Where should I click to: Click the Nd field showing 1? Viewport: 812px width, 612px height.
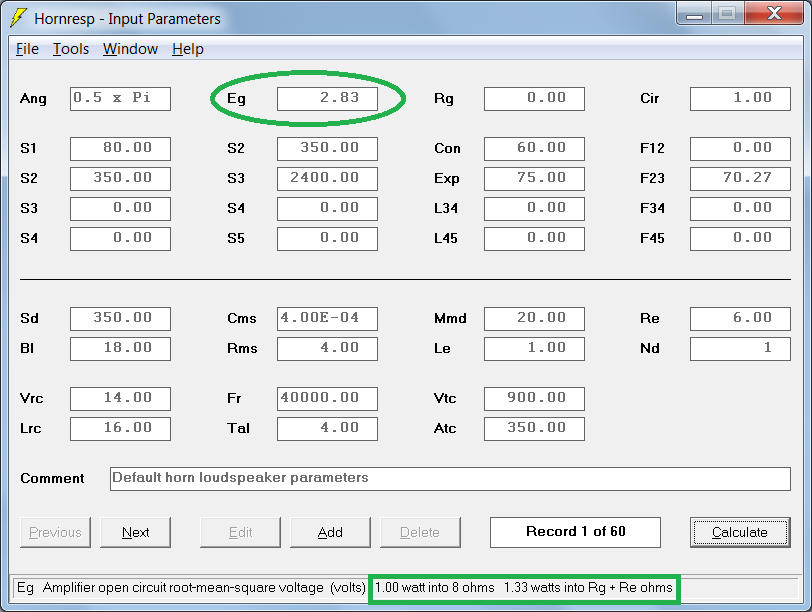coord(741,348)
